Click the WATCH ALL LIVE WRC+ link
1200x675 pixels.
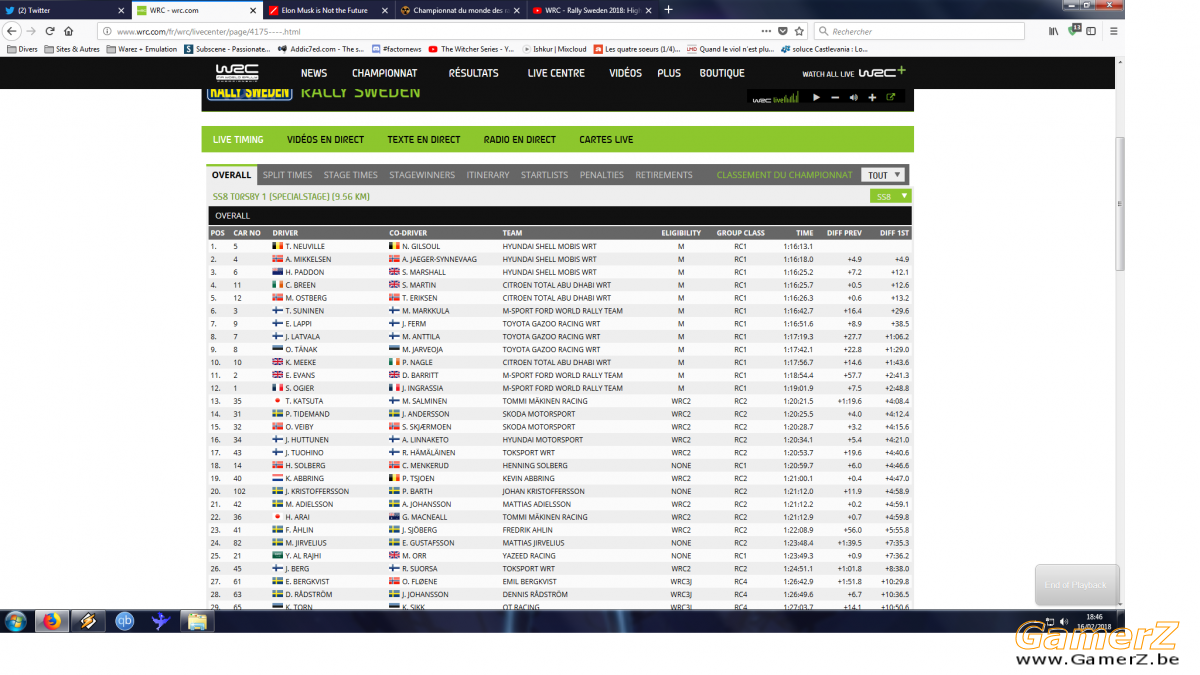pos(854,72)
